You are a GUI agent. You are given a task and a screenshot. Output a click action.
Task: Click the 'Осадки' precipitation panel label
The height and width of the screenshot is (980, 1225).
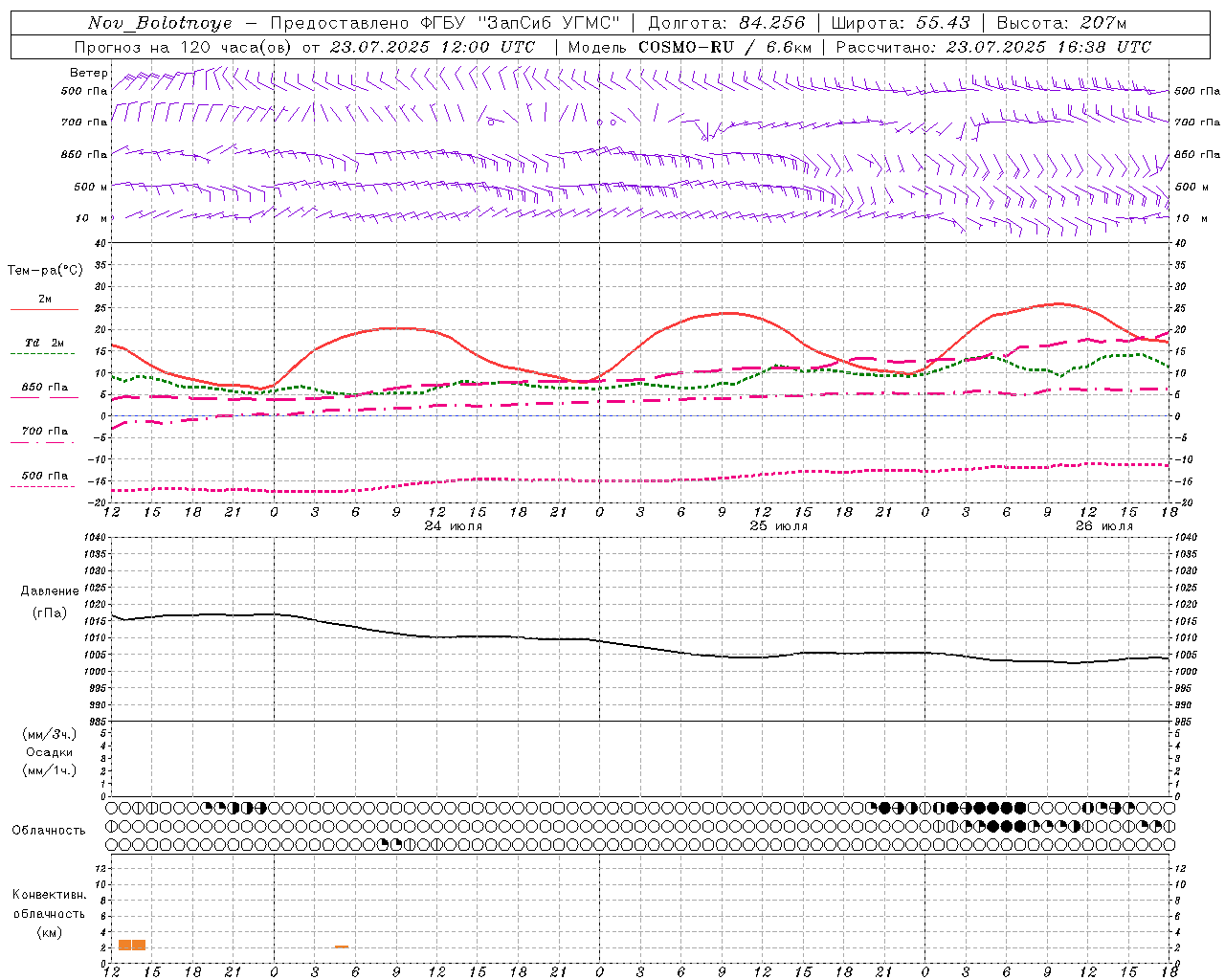coord(50,752)
